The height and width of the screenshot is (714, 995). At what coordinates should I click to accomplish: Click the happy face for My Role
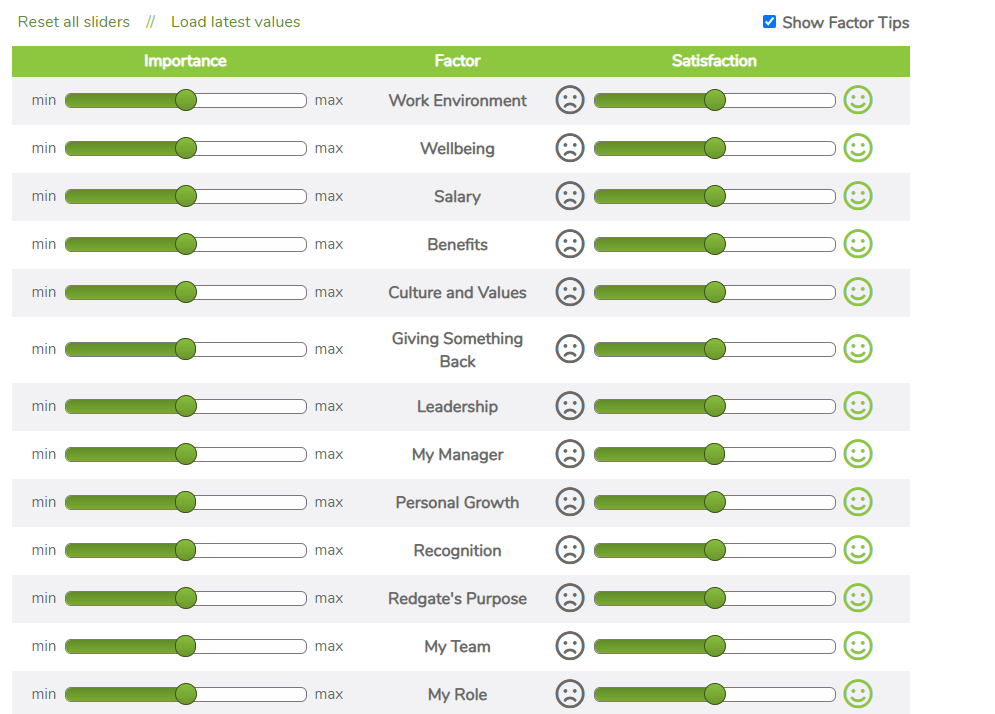(857, 694)
